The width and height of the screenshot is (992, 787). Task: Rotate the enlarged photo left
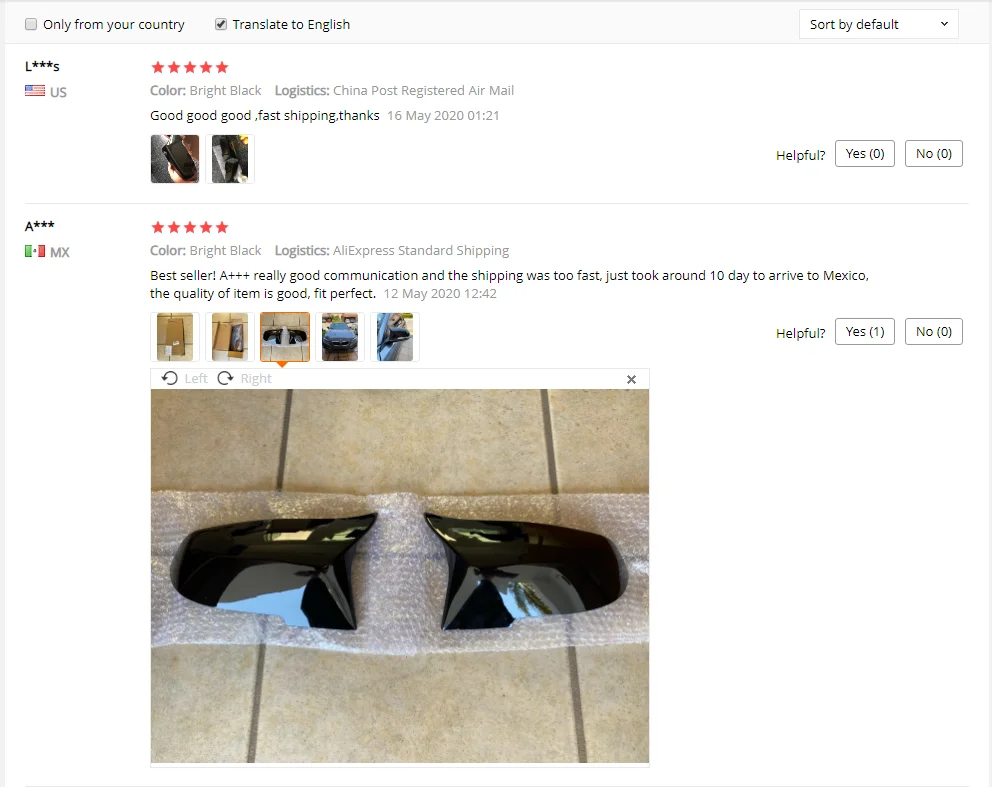[x=184, y=378]
